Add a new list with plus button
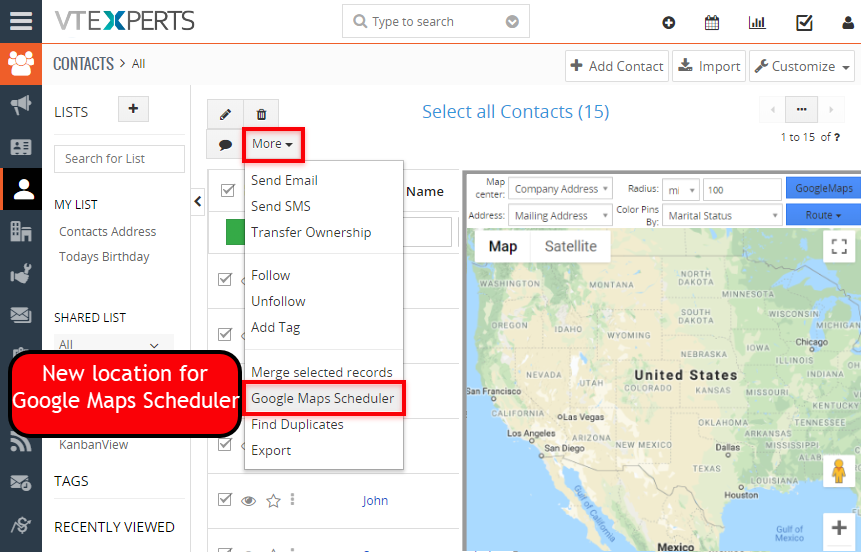 [133, 108]
